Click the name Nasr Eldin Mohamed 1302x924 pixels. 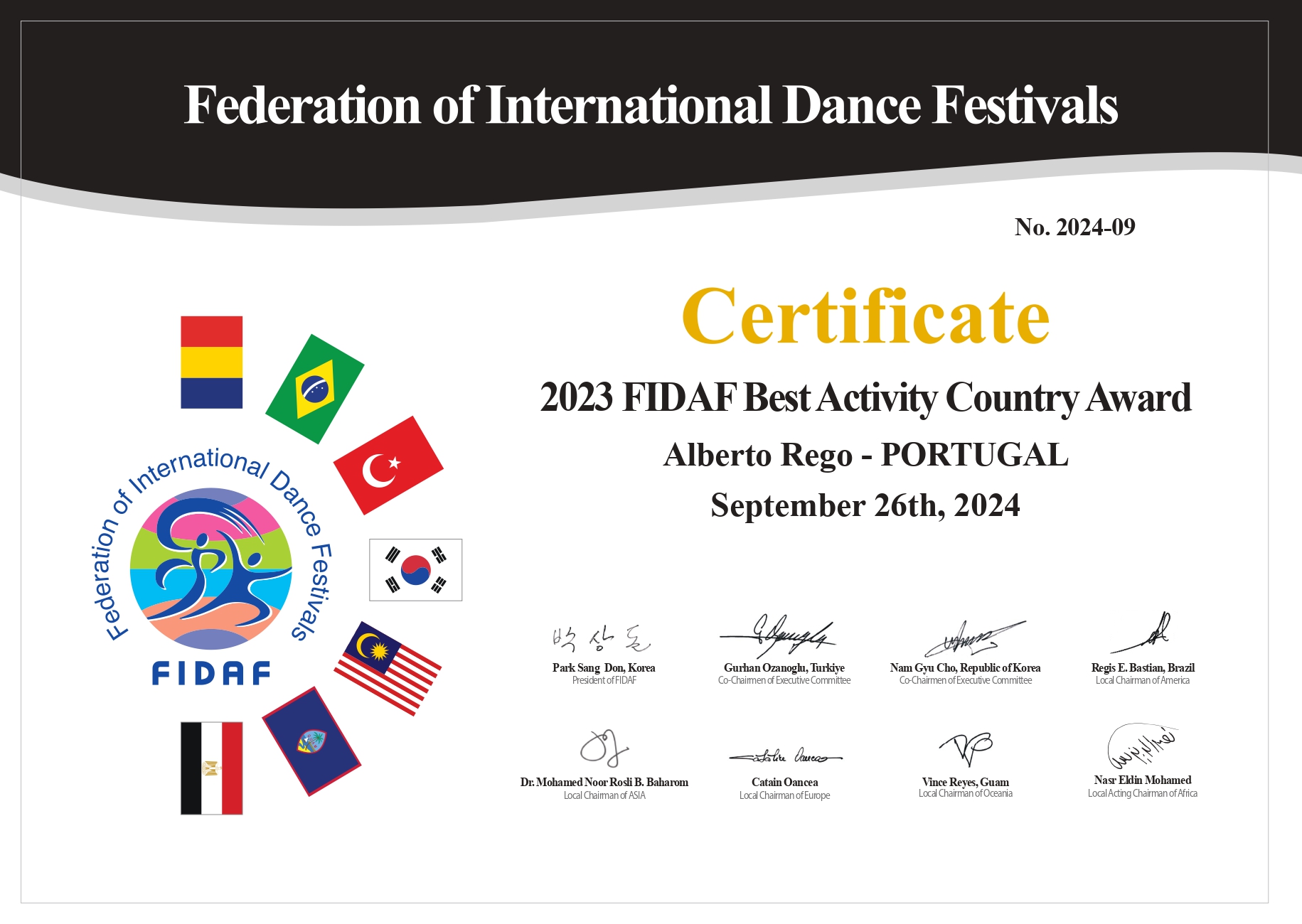click(x=1143, y=780)
